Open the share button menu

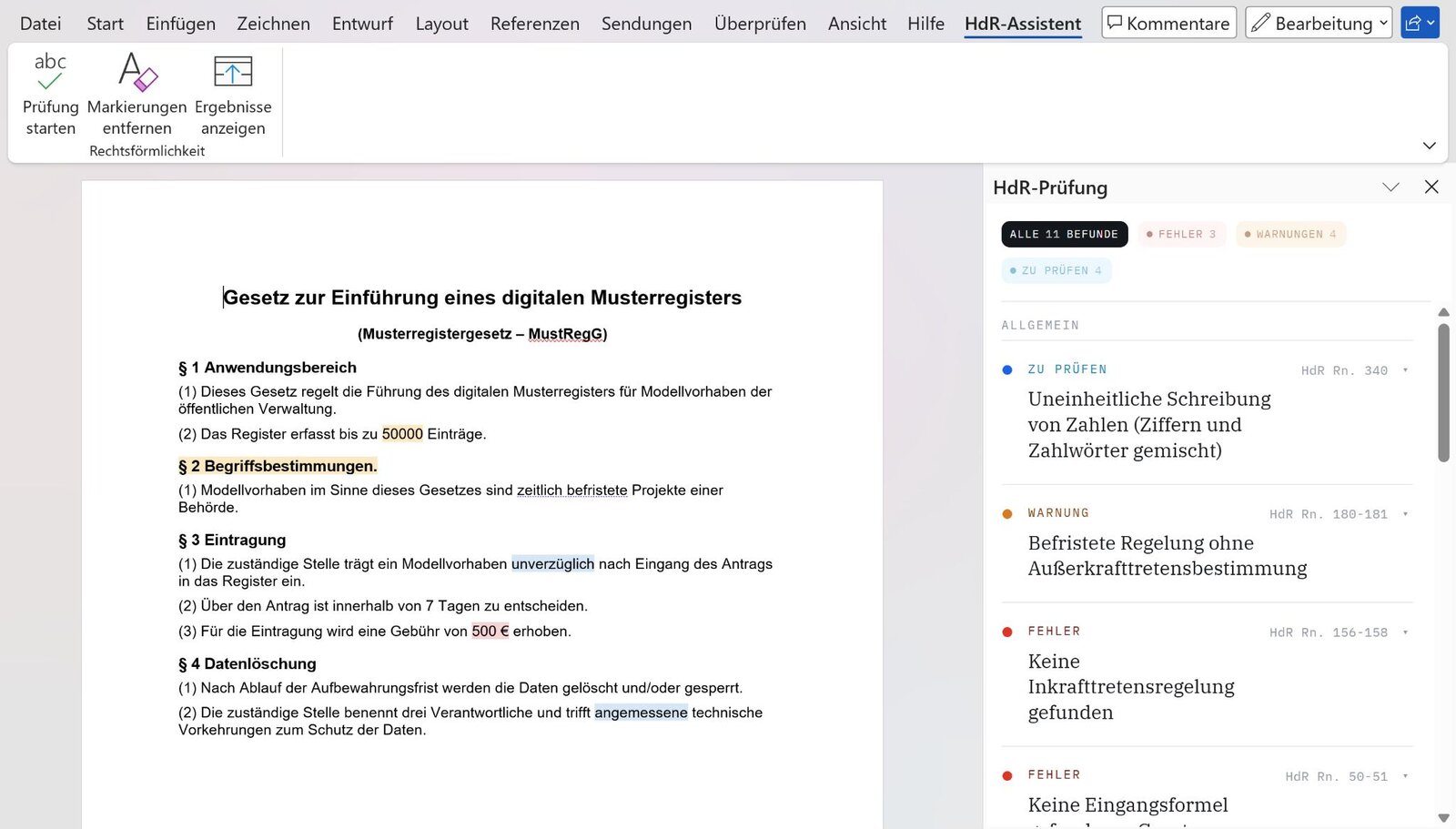[x=1420, y=23]
